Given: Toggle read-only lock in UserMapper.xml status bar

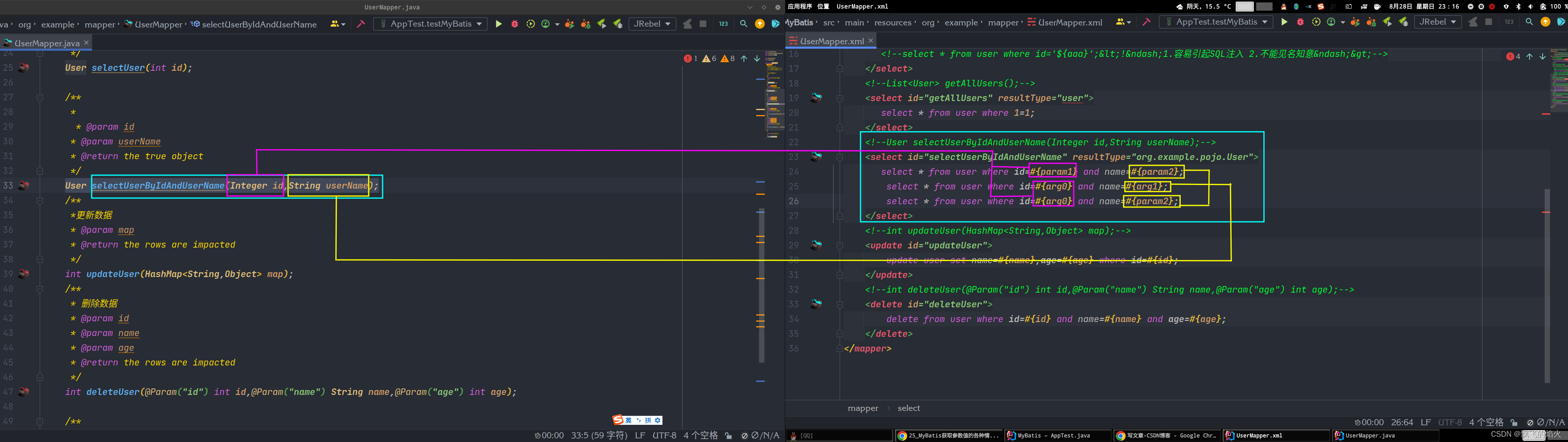Looking at the screenshot, I should pyautogui.click(x=1514, y=422).
